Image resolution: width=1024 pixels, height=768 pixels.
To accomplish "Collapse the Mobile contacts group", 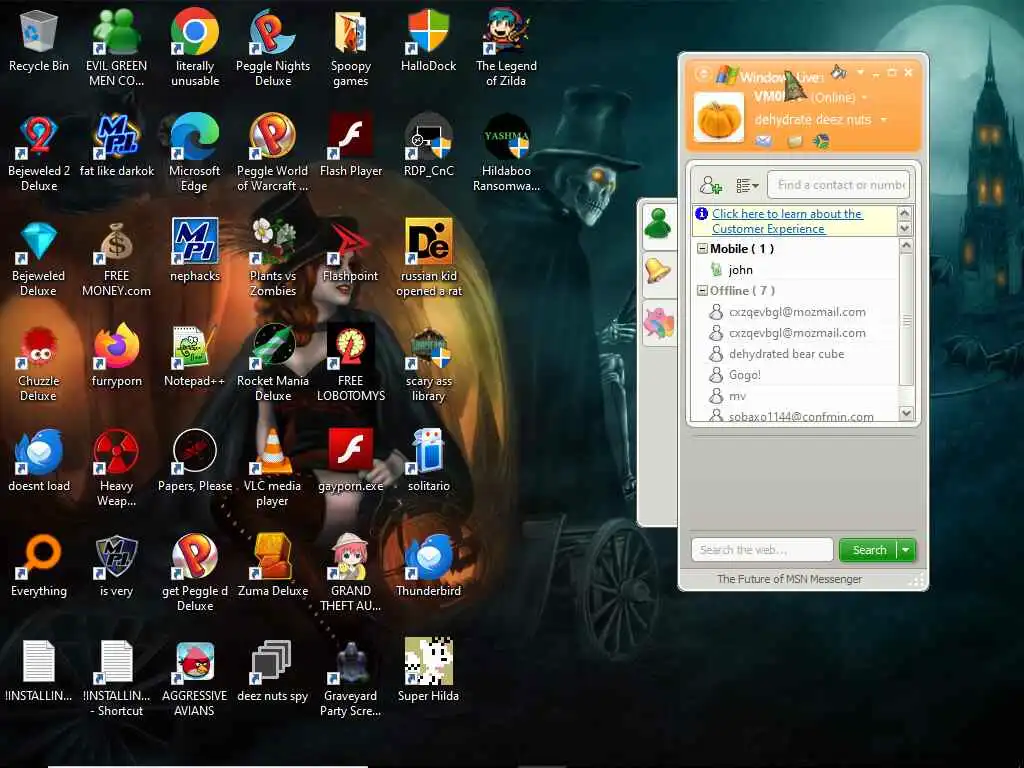I will (702, 249).
